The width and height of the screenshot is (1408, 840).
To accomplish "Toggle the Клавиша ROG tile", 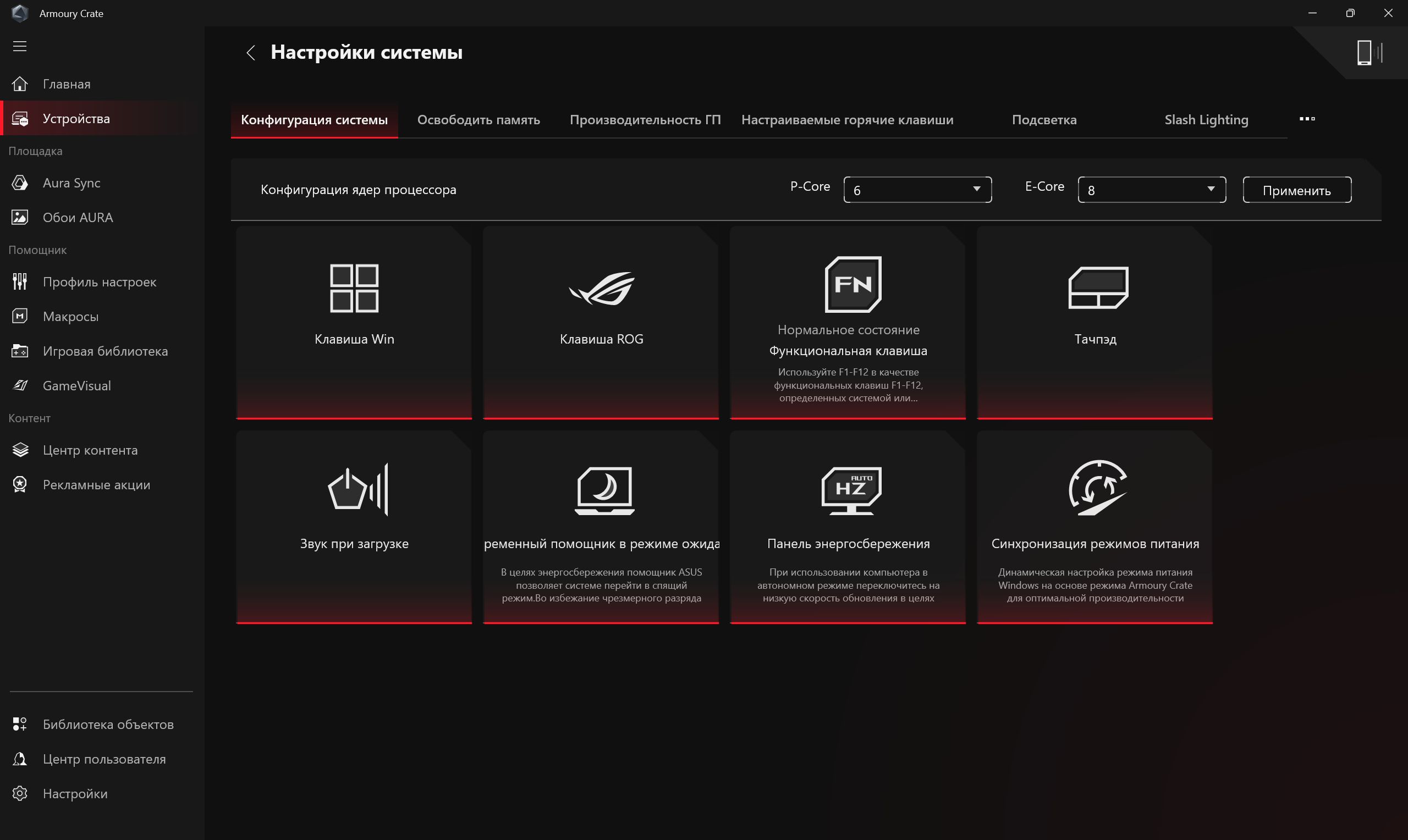I will pyautogui.click(x=601, y=323).
